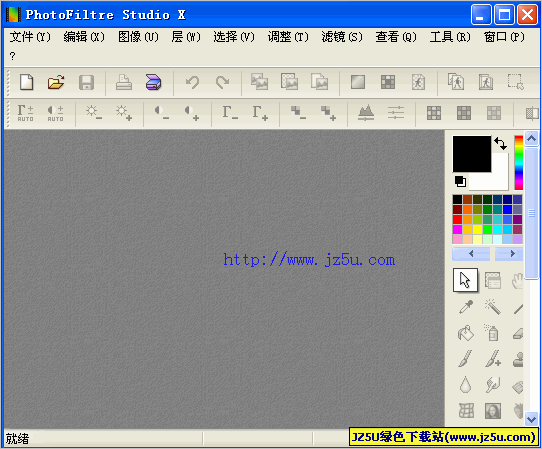Click the http://www.jz5u.com link
Viewport: 542px width, 449px height.
pos(309,259)
